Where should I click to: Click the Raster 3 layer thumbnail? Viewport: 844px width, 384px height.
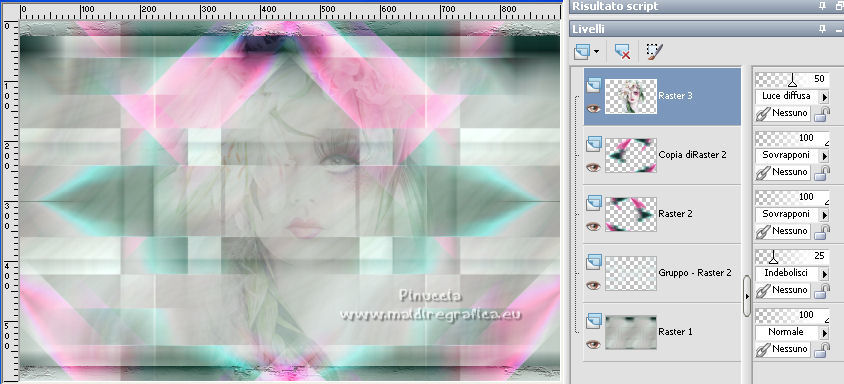(x=631, y=96)
